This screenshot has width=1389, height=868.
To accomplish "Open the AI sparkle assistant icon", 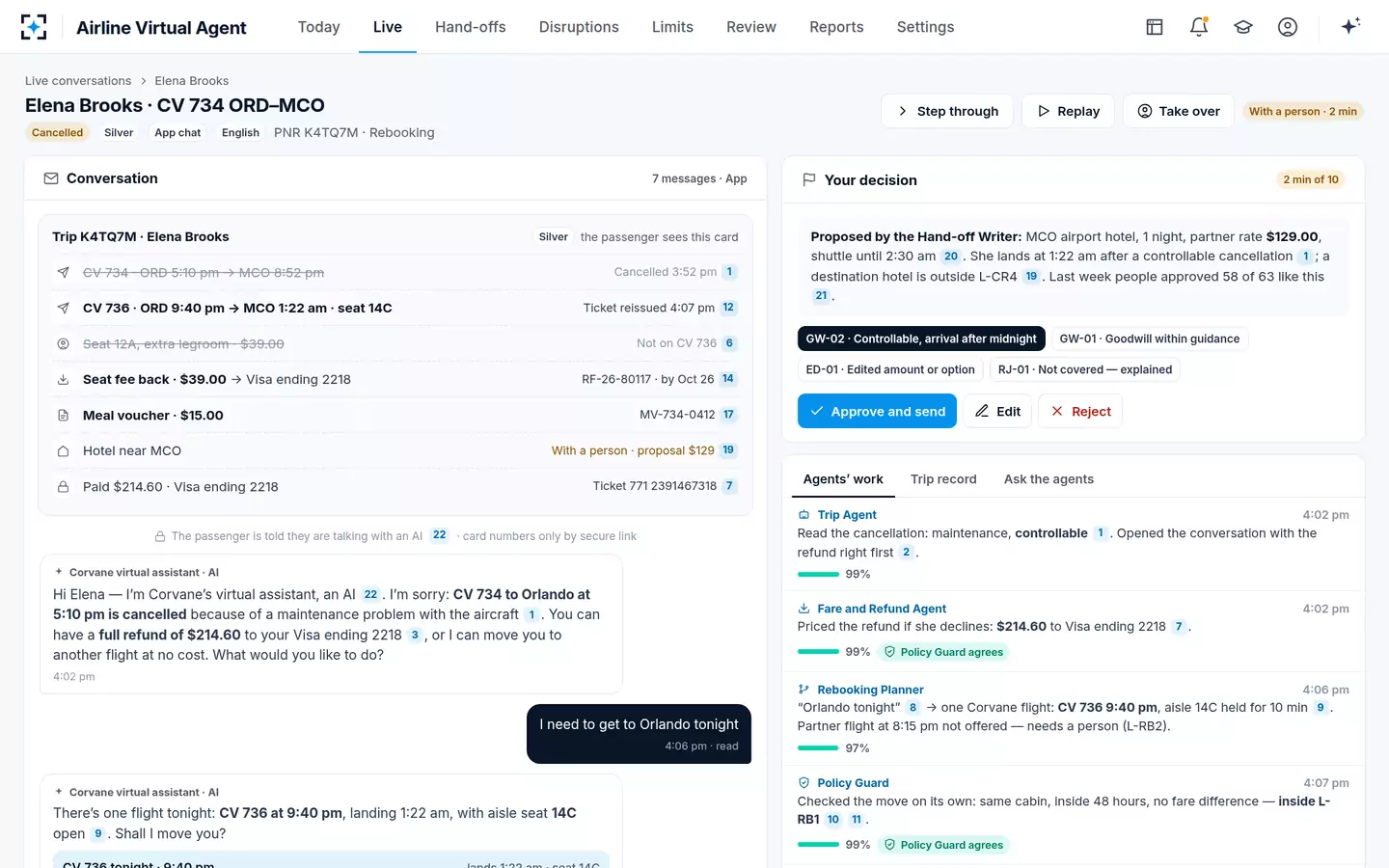I will [x=1350, y=26].
